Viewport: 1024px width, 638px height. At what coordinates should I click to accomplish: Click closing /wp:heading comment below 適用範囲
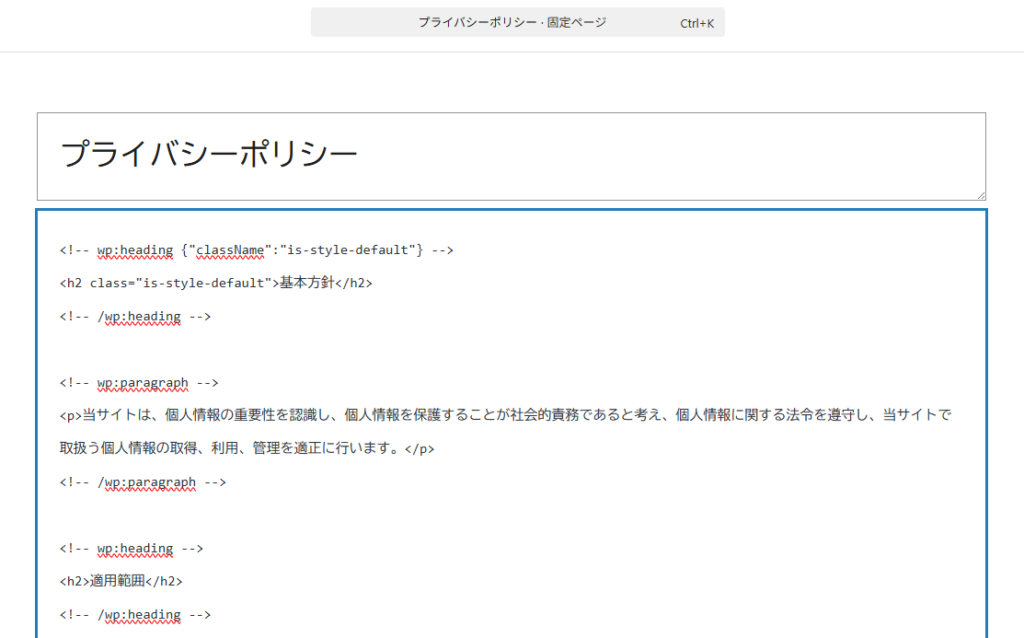click(x=135, y=614)
